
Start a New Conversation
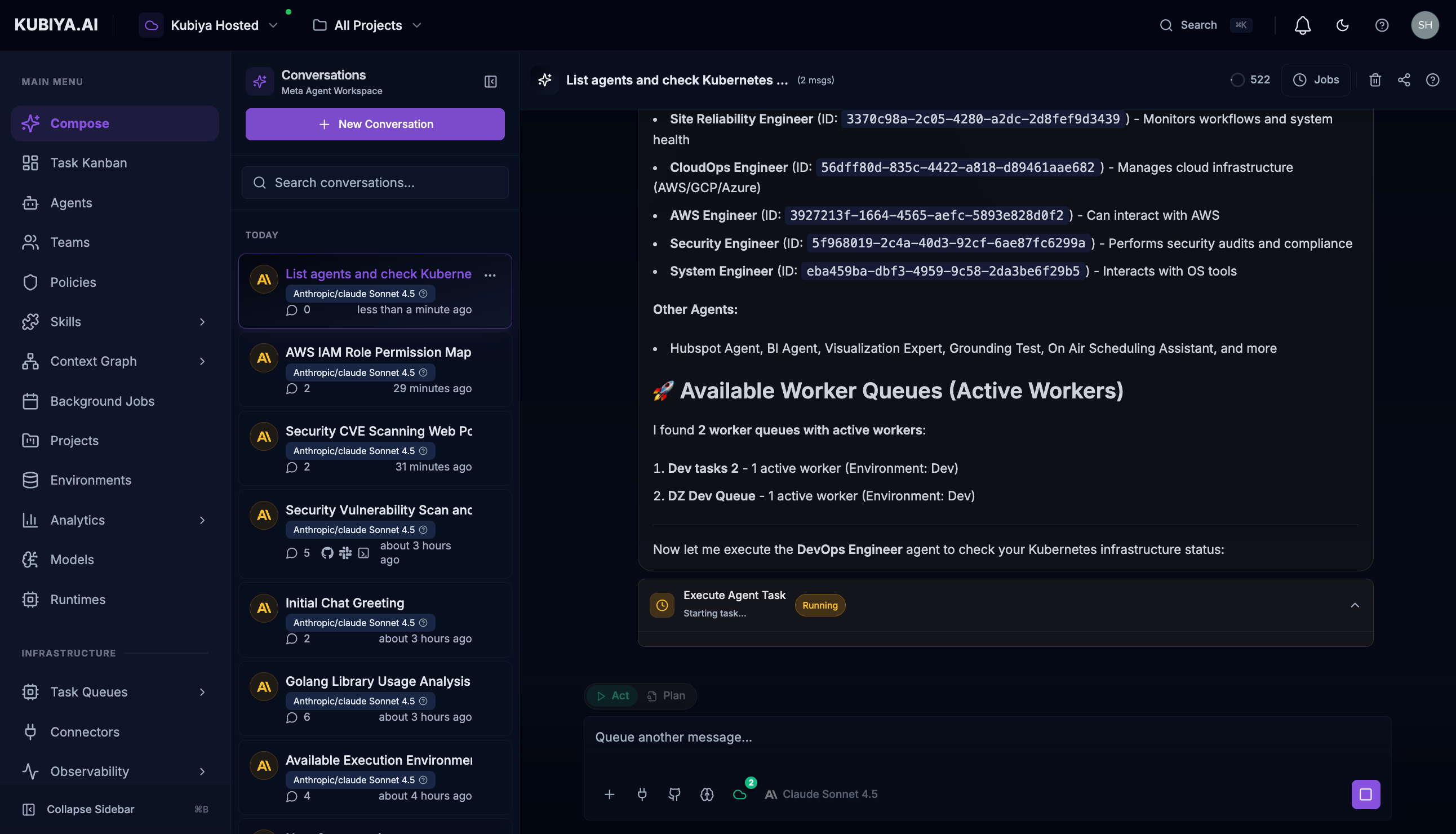[375, 124]
